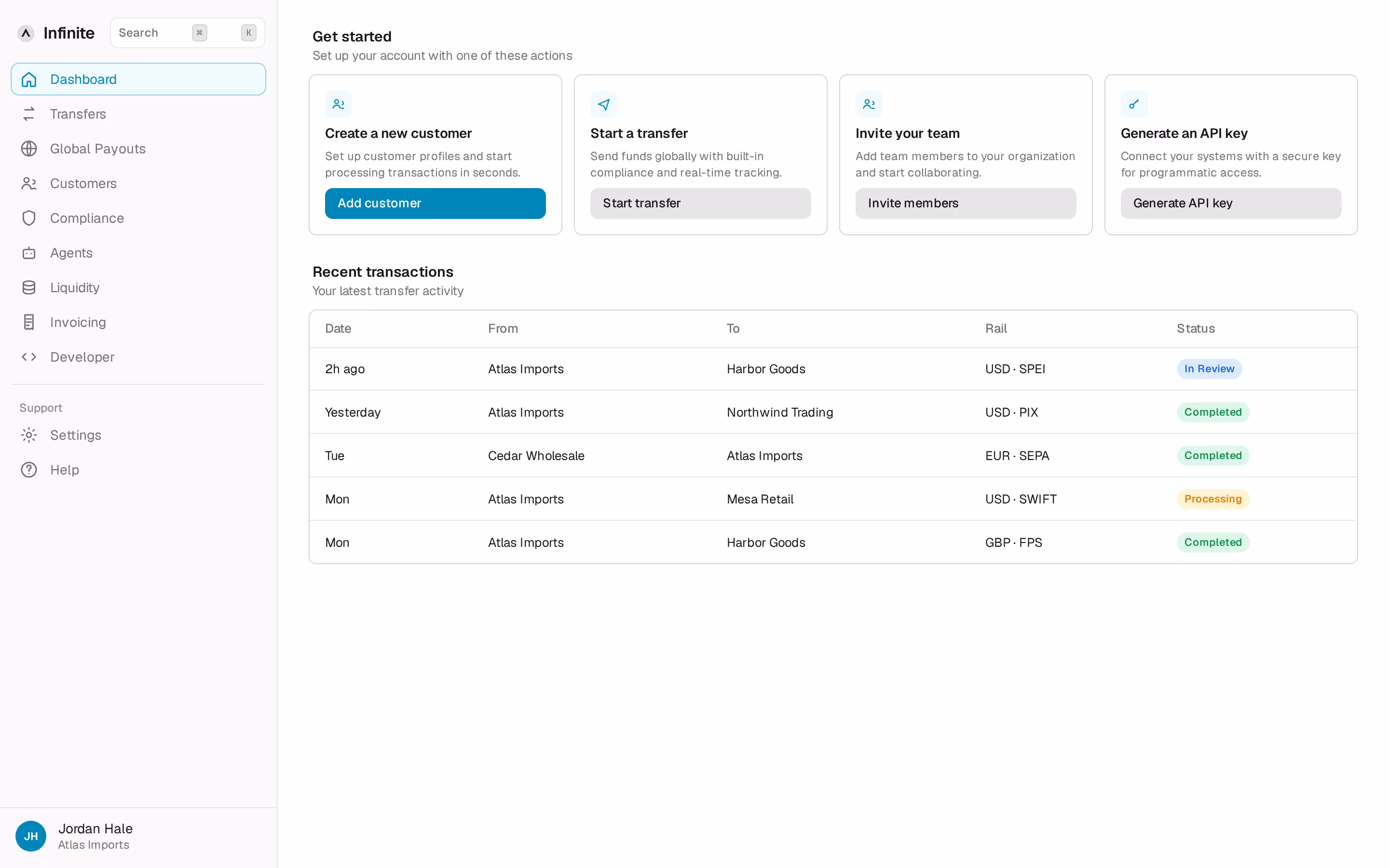Click the Generate an API key icon
Viewport: 1389px width, 868px height.
point(1134,105)
